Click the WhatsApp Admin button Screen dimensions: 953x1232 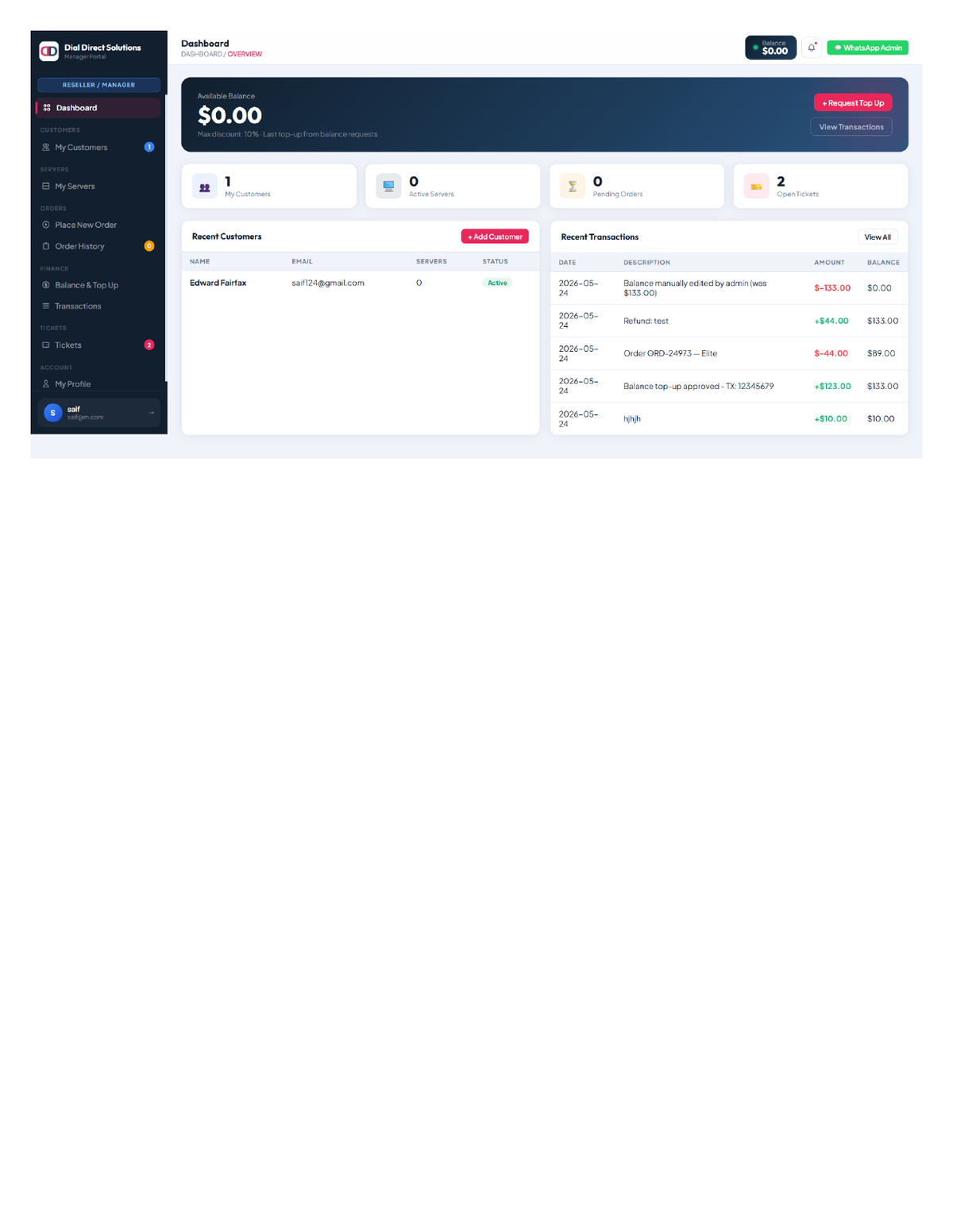point(867,48)
